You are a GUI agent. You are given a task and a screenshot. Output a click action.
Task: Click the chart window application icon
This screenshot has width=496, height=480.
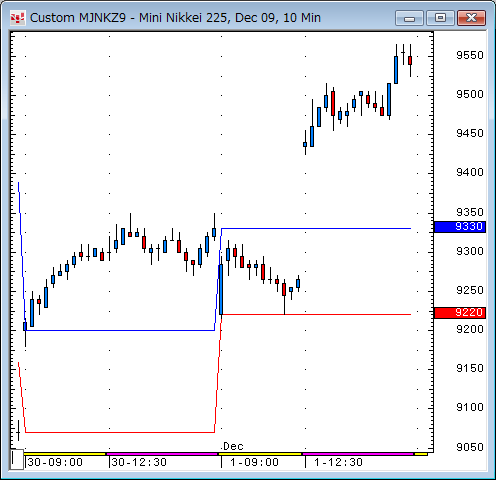(17, 18)
